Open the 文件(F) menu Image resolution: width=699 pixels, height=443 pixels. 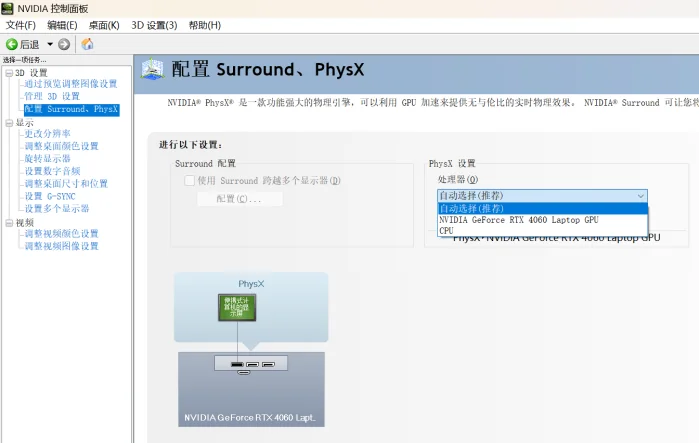click(20, 25)
